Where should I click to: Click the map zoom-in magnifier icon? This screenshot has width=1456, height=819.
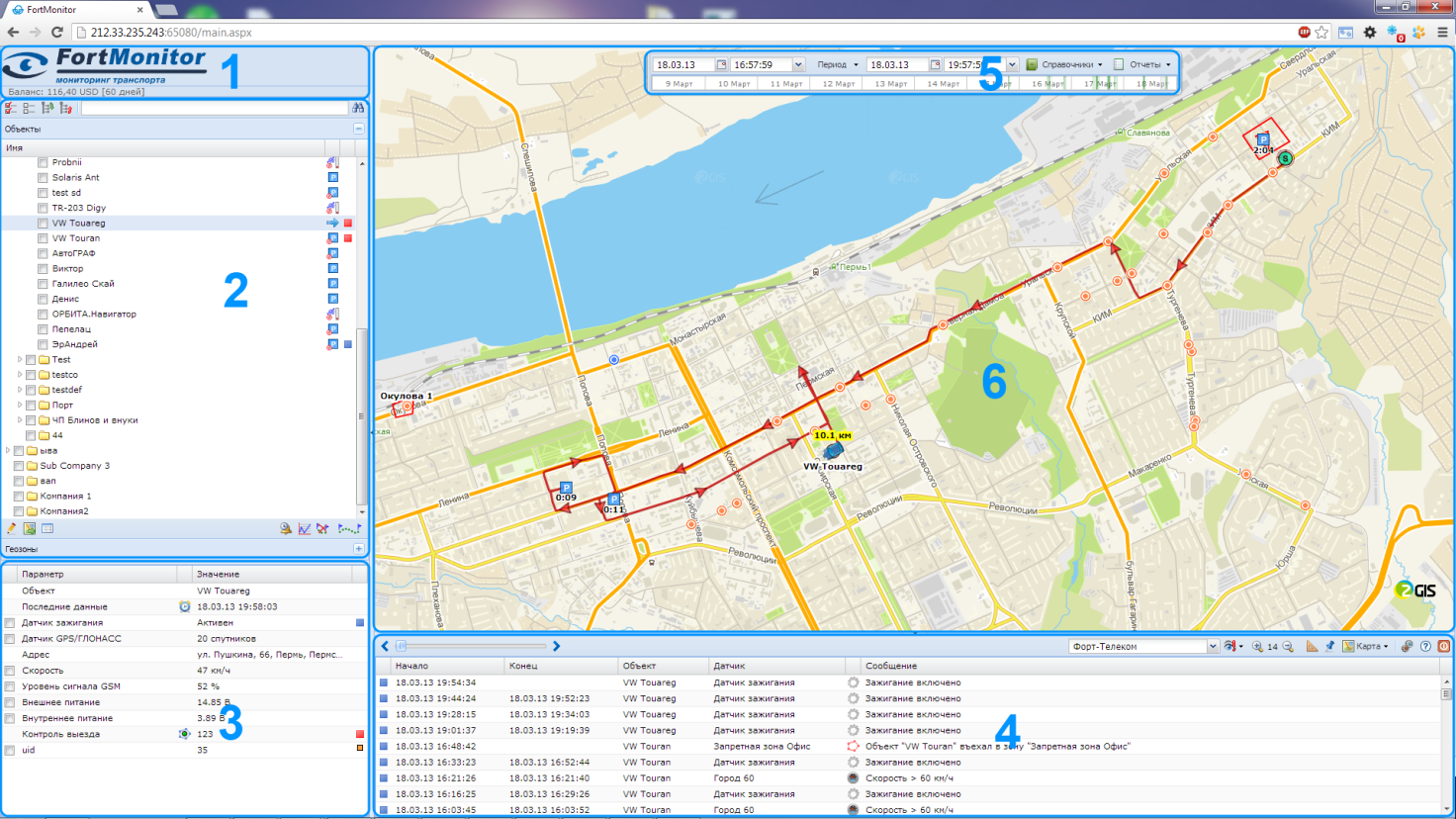click(x=1257, y=647)
